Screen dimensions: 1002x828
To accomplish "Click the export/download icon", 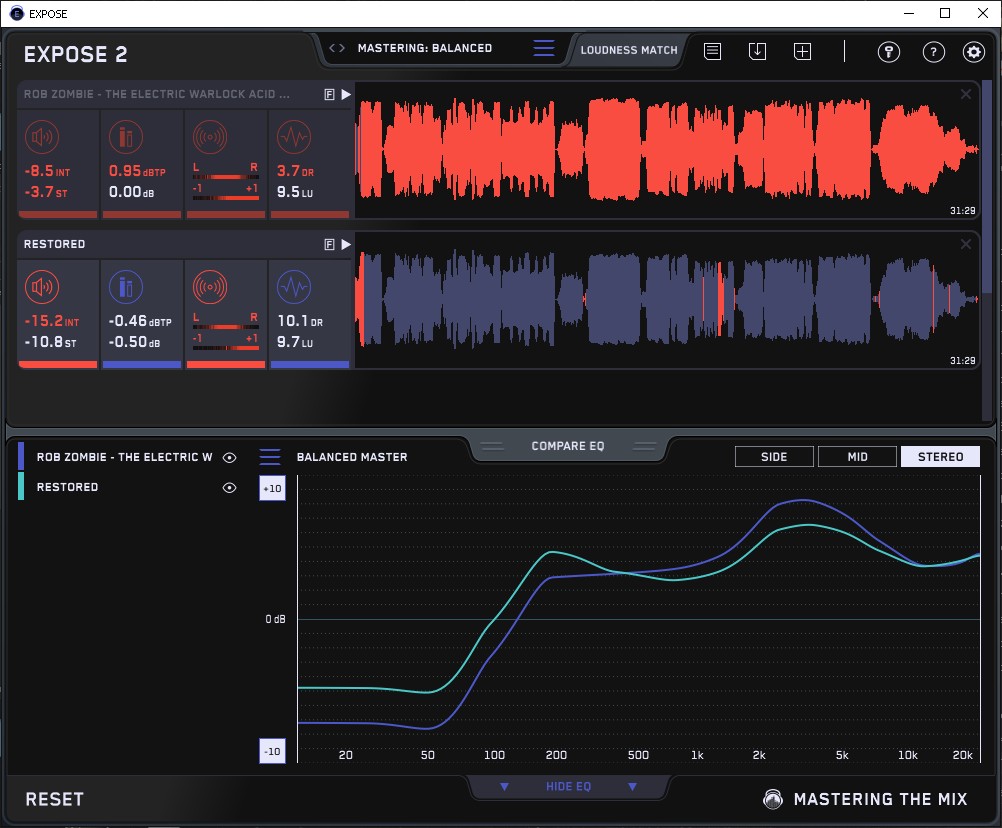I will tap(757, 52).
